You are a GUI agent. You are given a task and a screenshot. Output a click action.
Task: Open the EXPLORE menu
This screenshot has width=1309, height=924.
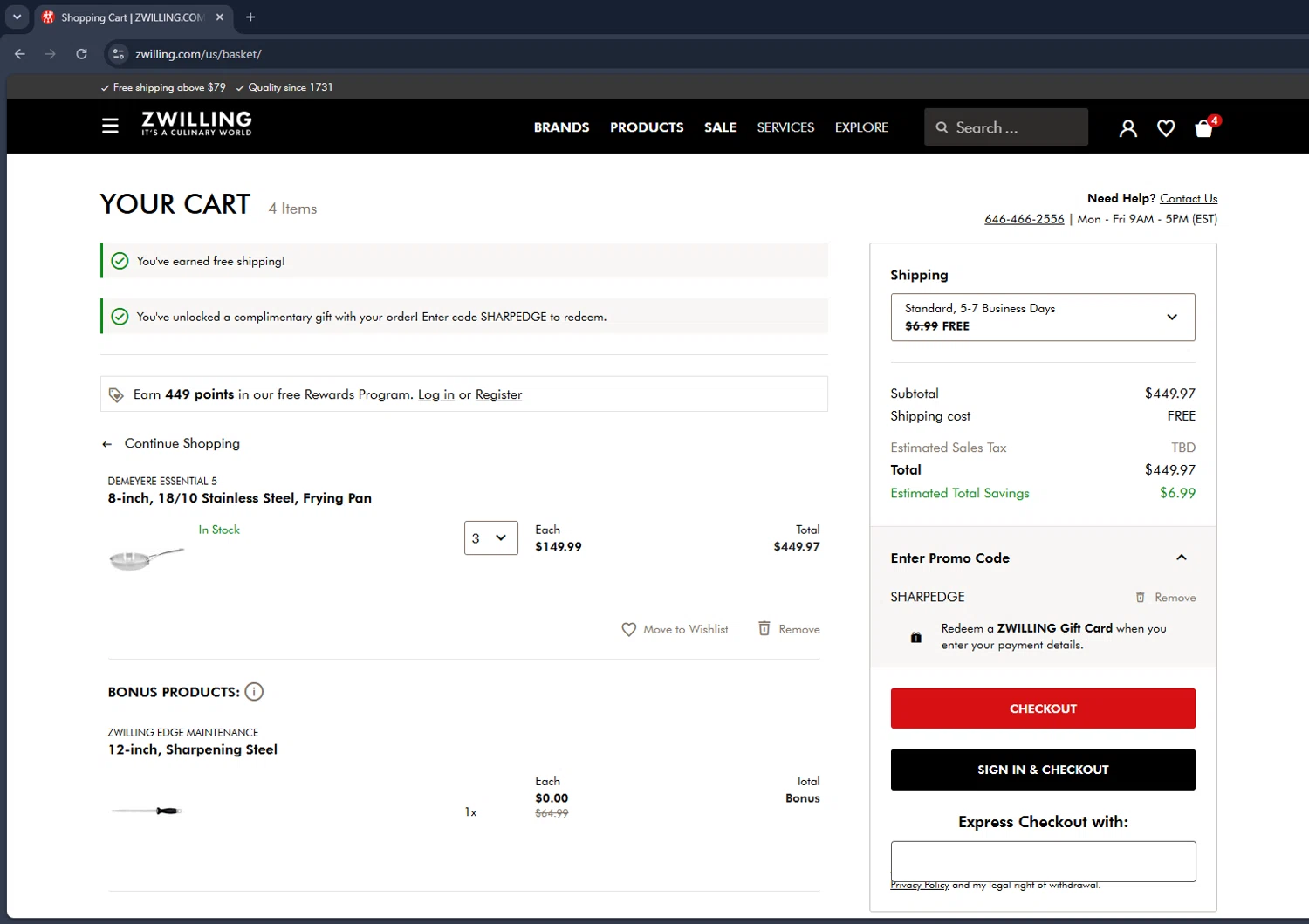click(861, 127)
